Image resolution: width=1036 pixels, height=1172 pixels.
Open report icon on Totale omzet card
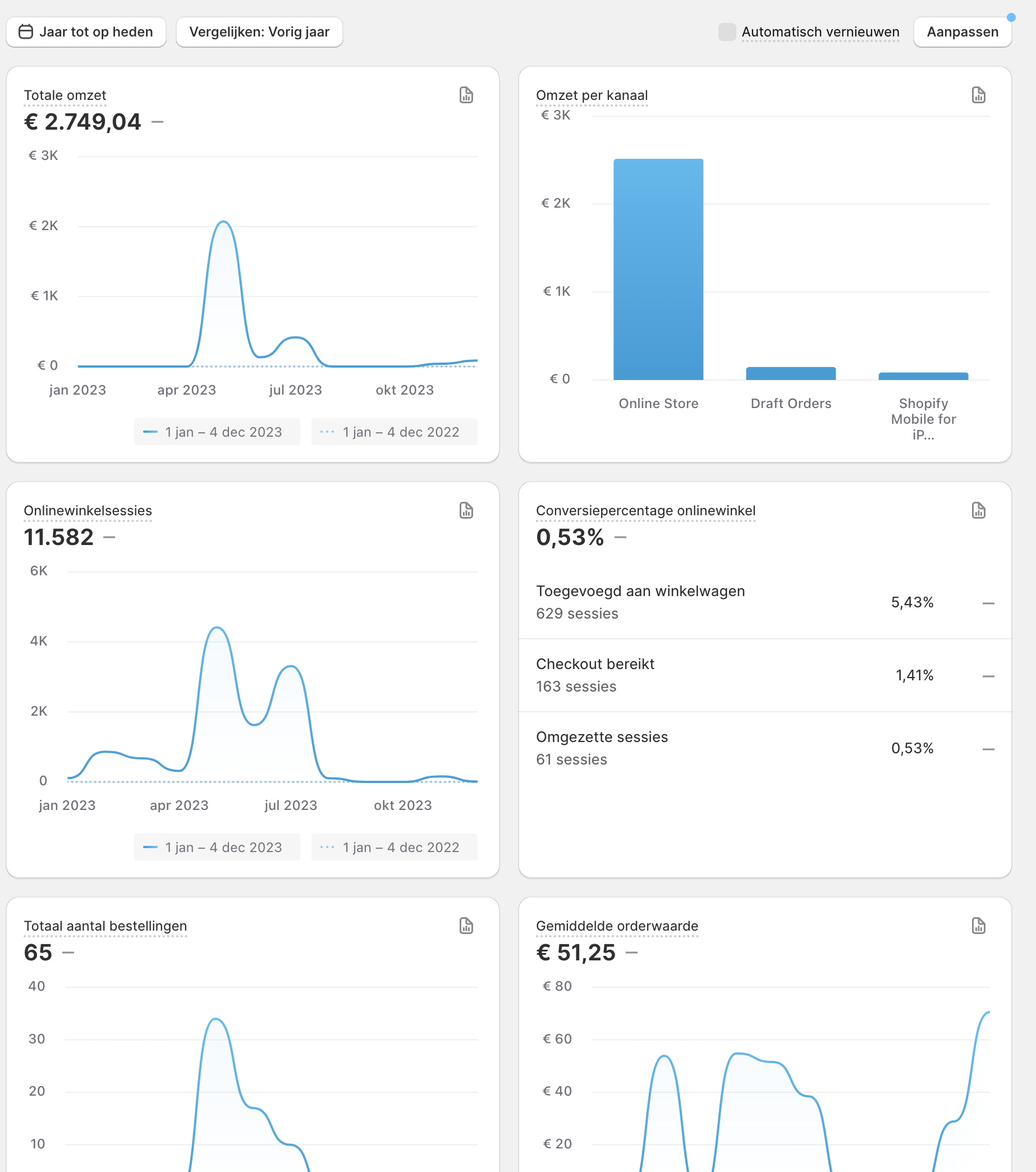pos(466,95)
